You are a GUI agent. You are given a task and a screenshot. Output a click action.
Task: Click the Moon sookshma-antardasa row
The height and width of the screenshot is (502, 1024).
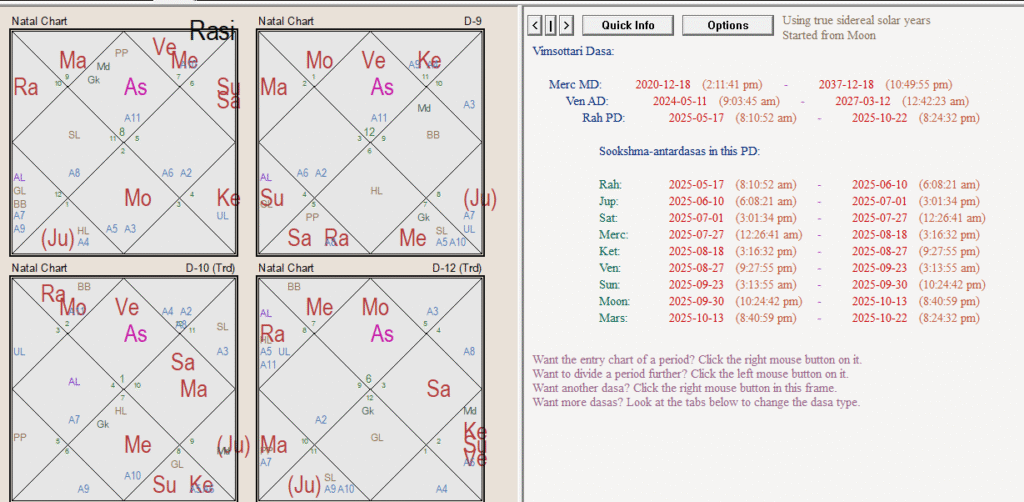pos(789,302)
